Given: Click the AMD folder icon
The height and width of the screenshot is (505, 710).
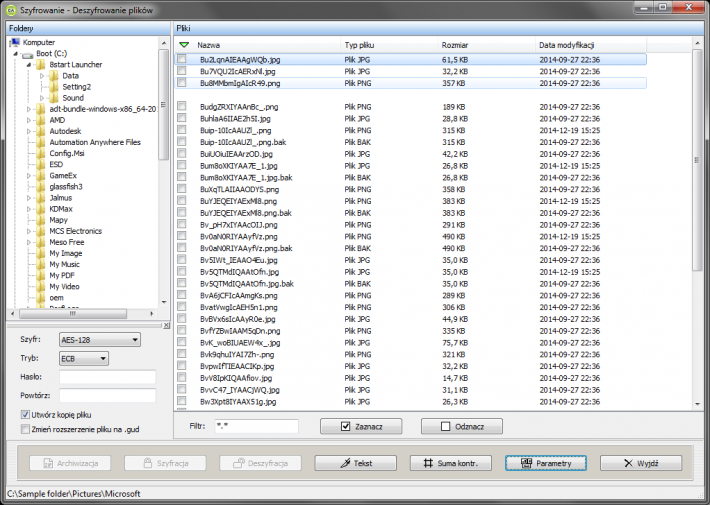Looking at the screenshot, I should click(41, 120).
